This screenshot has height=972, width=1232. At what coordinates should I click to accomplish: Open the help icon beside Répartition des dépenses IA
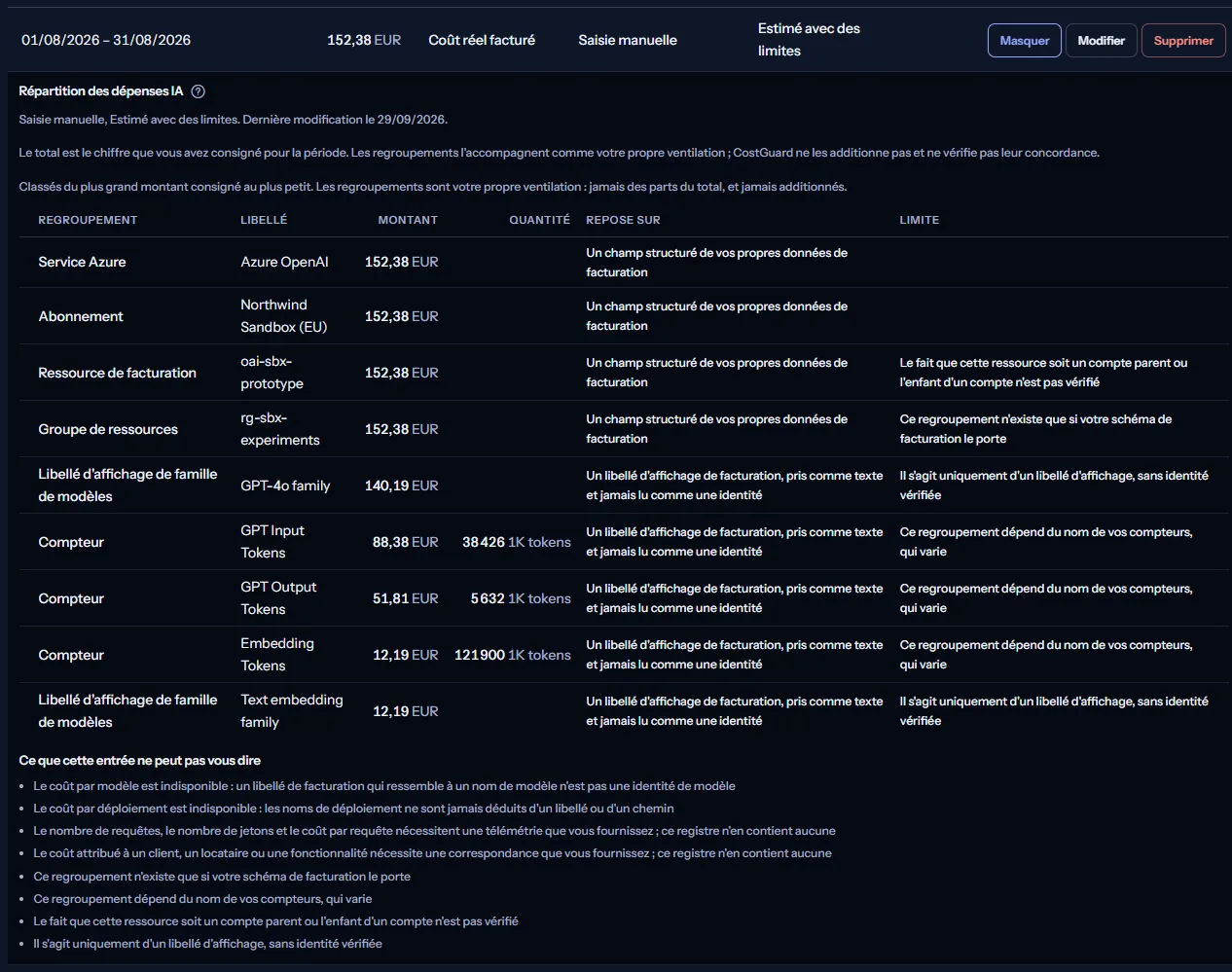[198, 91]
